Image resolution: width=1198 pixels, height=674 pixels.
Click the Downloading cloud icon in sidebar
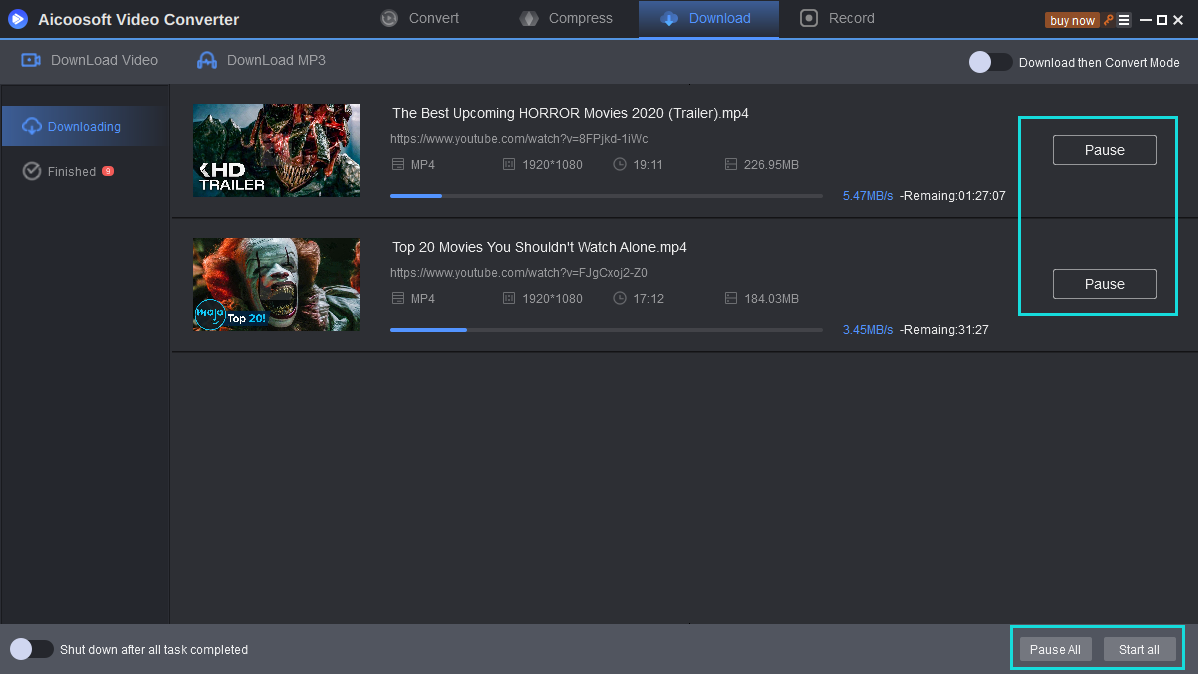[x=31, y=126]
